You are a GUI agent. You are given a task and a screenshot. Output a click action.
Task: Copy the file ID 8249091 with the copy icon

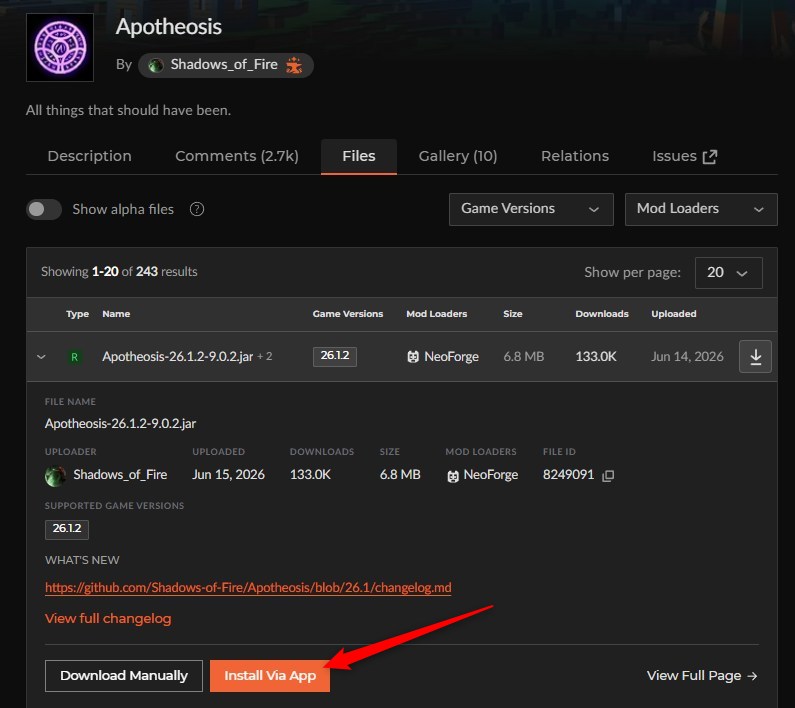coord(608,475)
